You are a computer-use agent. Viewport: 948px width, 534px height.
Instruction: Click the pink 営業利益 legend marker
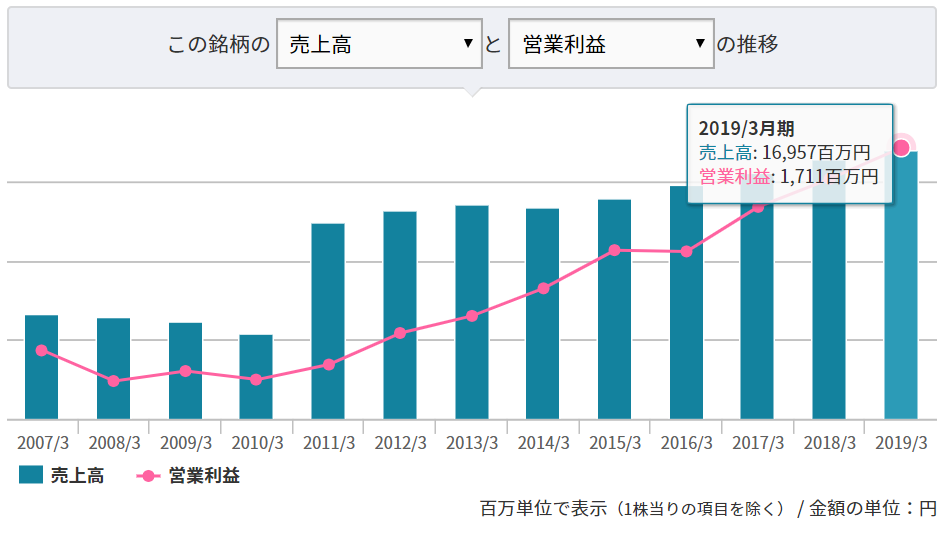147,476
